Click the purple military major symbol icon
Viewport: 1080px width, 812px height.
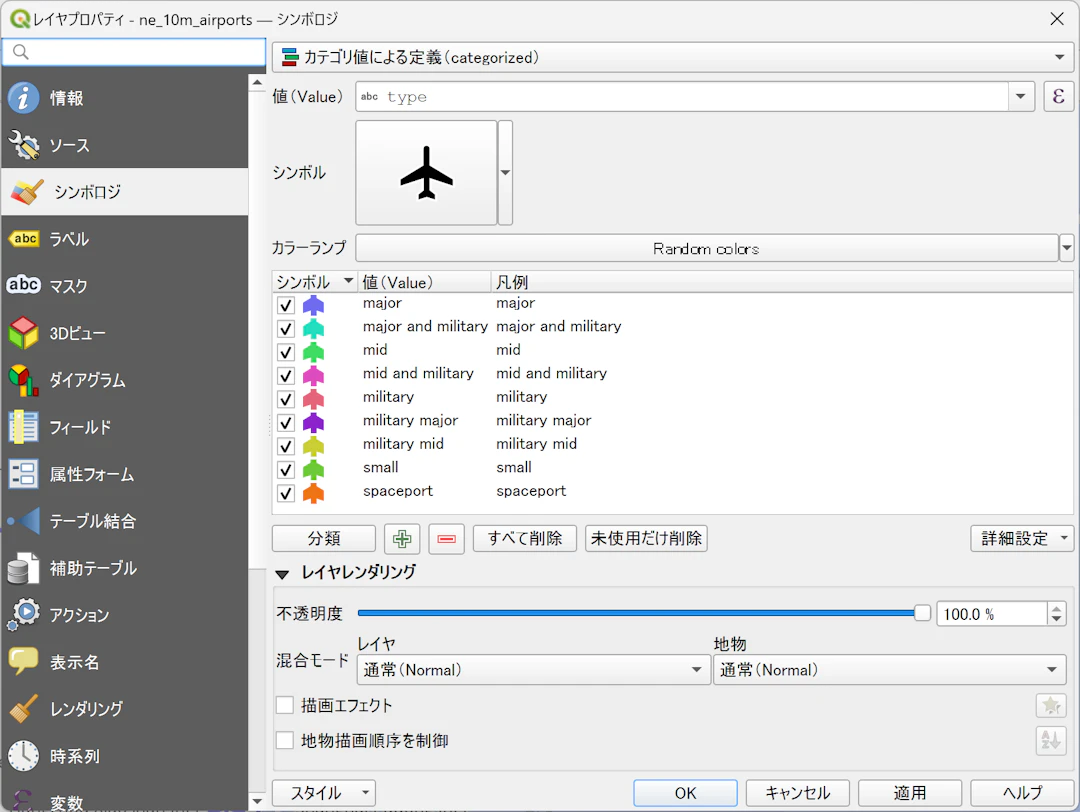point(314,422)
